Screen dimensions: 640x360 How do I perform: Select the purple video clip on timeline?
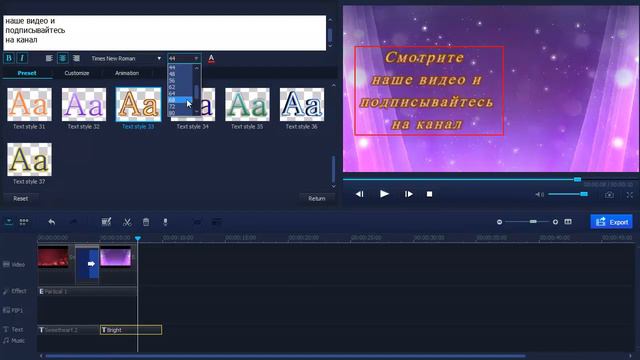(116, 256)
